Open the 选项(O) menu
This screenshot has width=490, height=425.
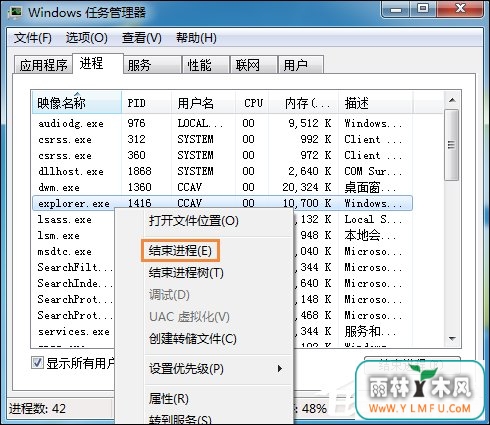87,38
